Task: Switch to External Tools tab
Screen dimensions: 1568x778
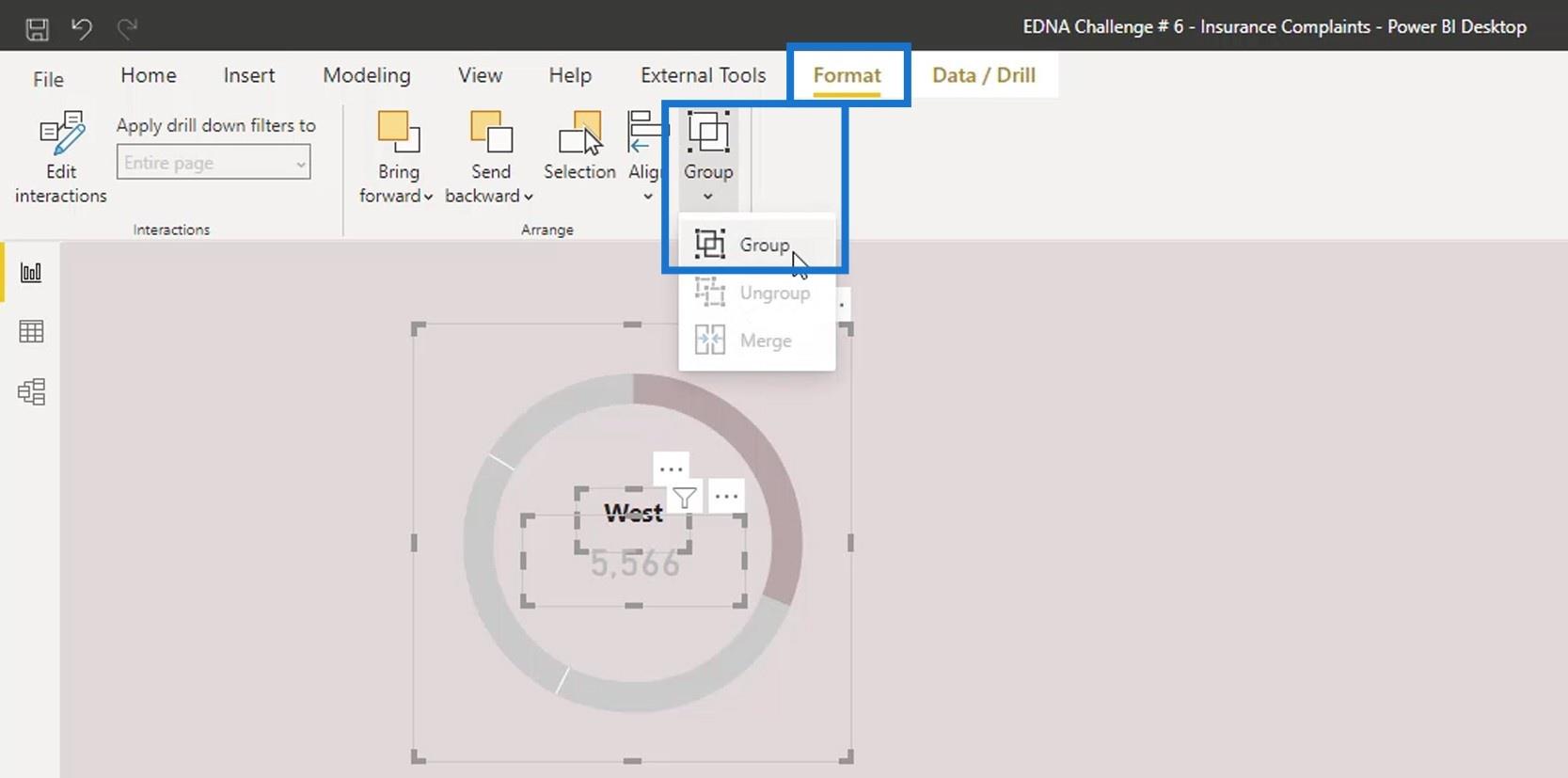Action: pyautogui.click(x=703, y=75)
